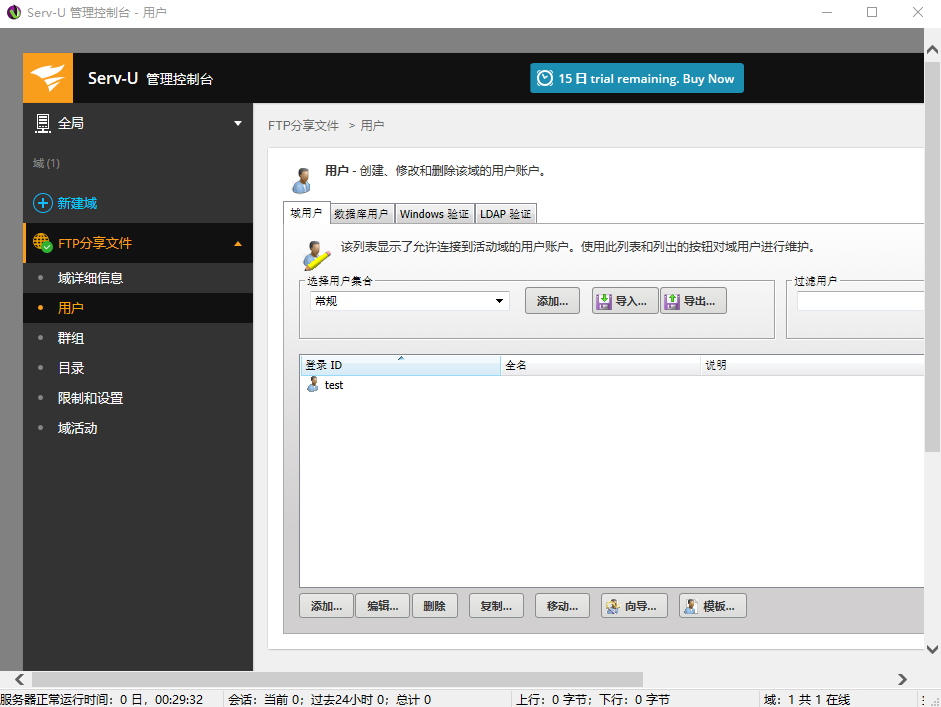Switch to the 数据库用户 tab
This screenshot has width=941, height=707.
coord(361,213)
